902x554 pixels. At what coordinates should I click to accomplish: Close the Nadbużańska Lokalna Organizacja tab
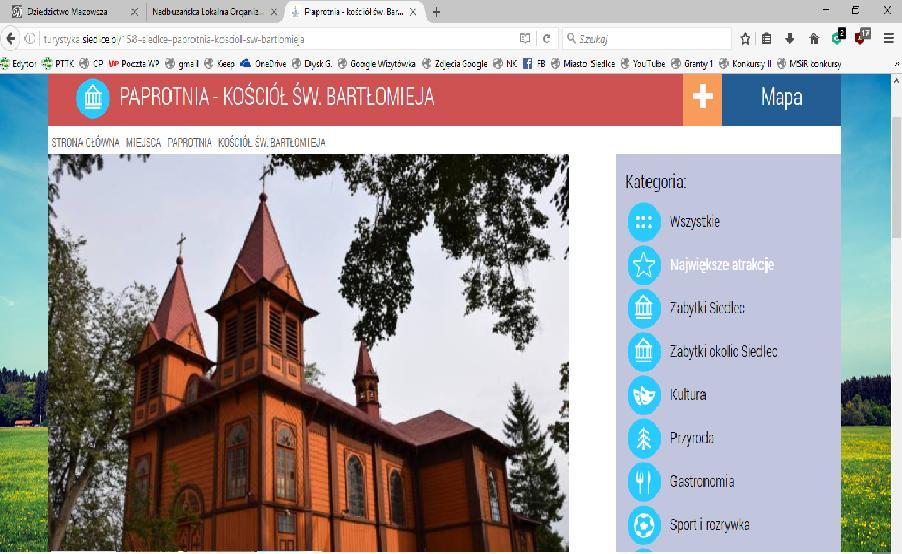(x=274, y=12)
